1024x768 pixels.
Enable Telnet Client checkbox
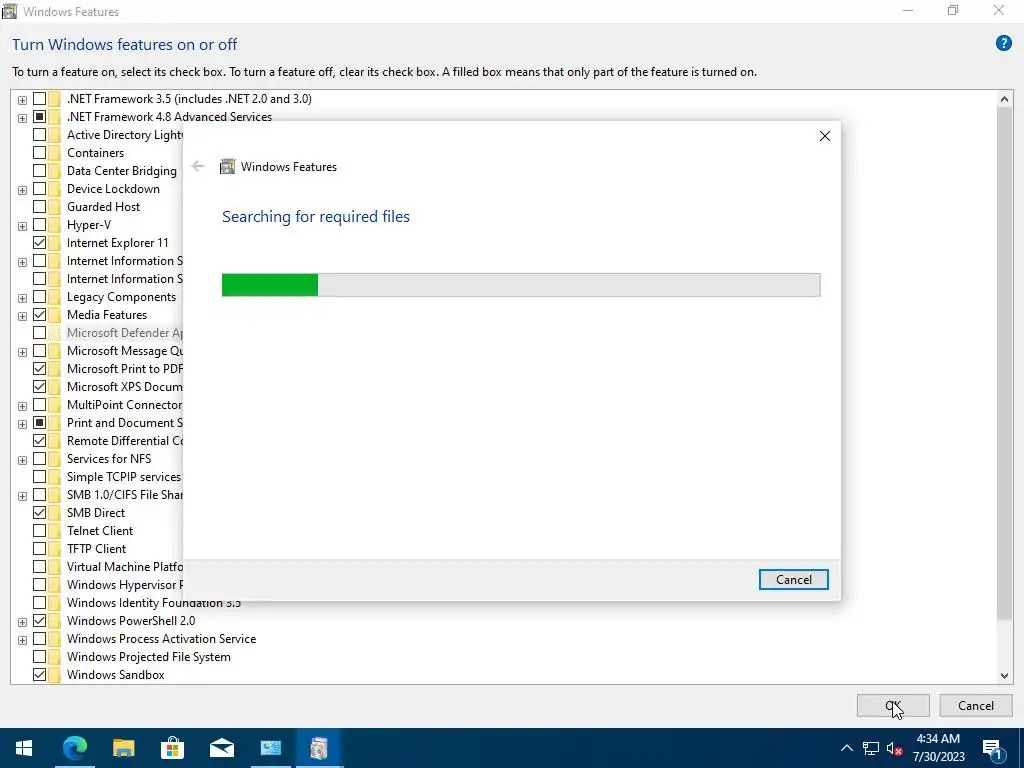coord(40,531)
